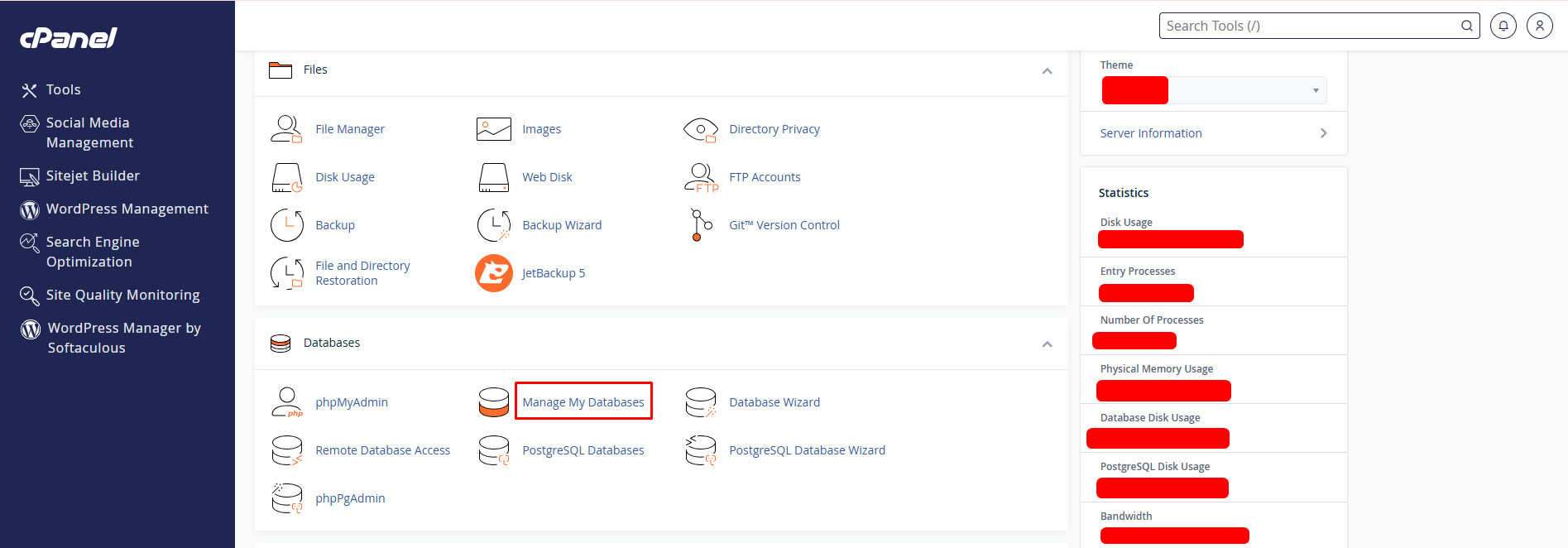Click the Git Version Control icon
Image resolution: width=1568 pixels, height=548 pixels.
pos(701,225)
